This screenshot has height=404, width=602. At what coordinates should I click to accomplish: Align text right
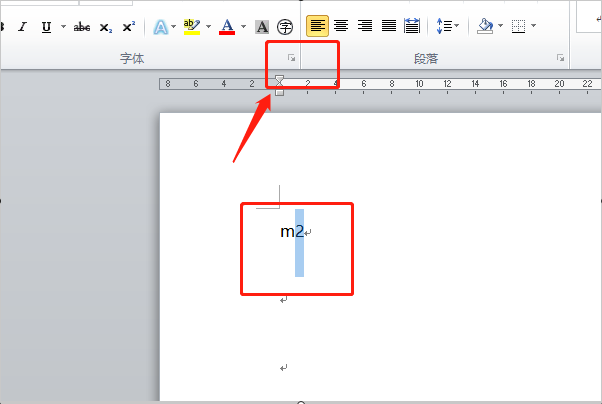pyautogui.click(x=365, y=26)
